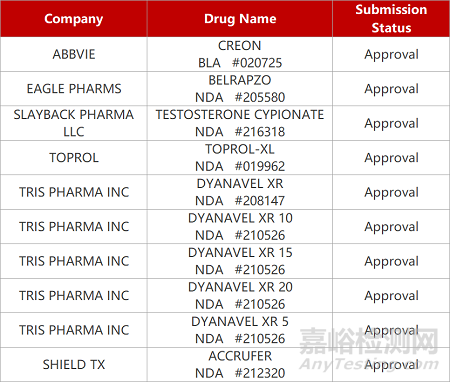The height and width of the screenshot is (382, 450).
Task: Click the Submission Status column header
Action: 391,19
